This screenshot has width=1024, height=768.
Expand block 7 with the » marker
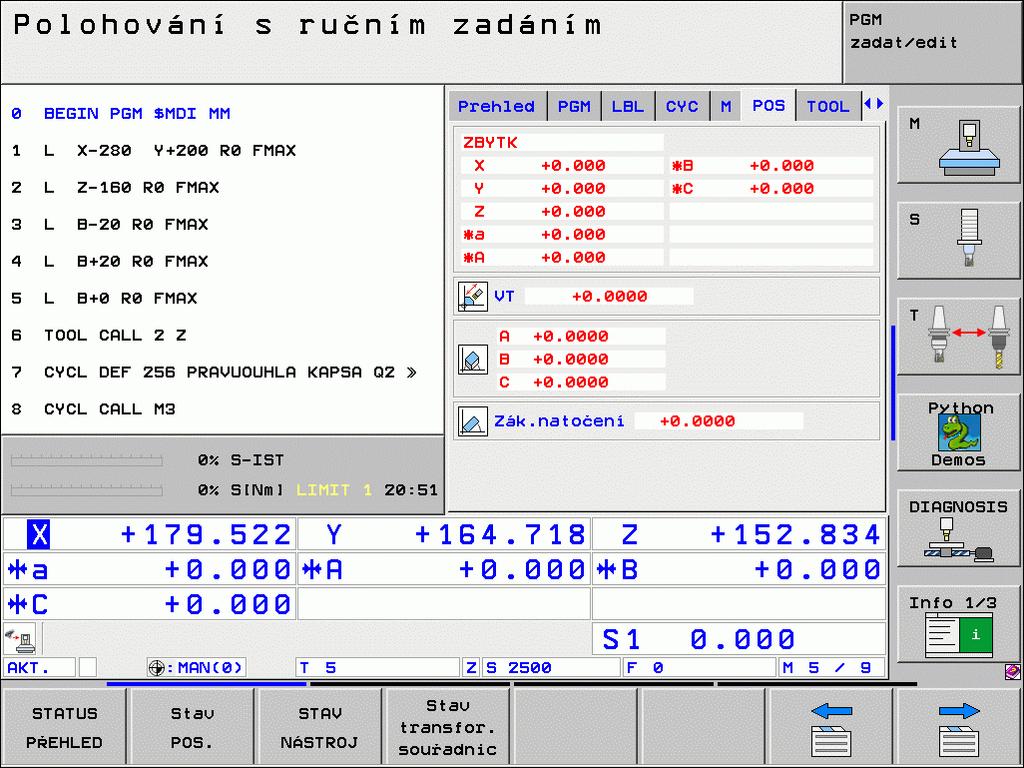click(411, 372)
